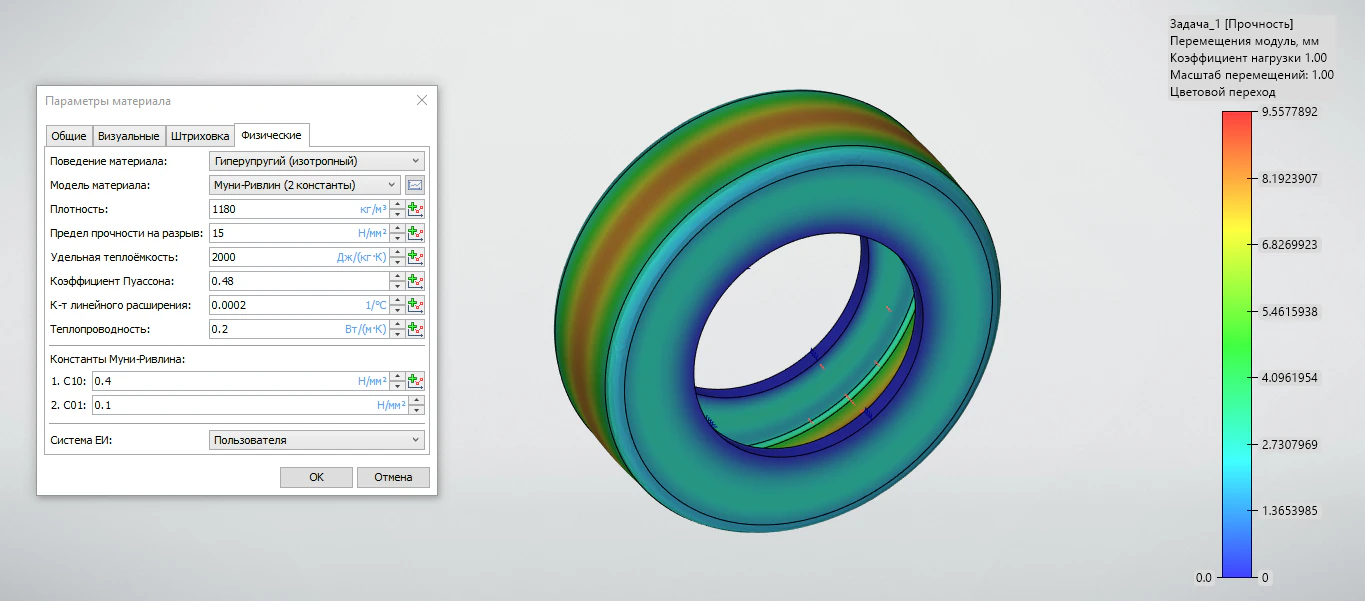1365x601 pixels.
Task: Expand the Система ЕИ dropdown
Action: (316, 440)
